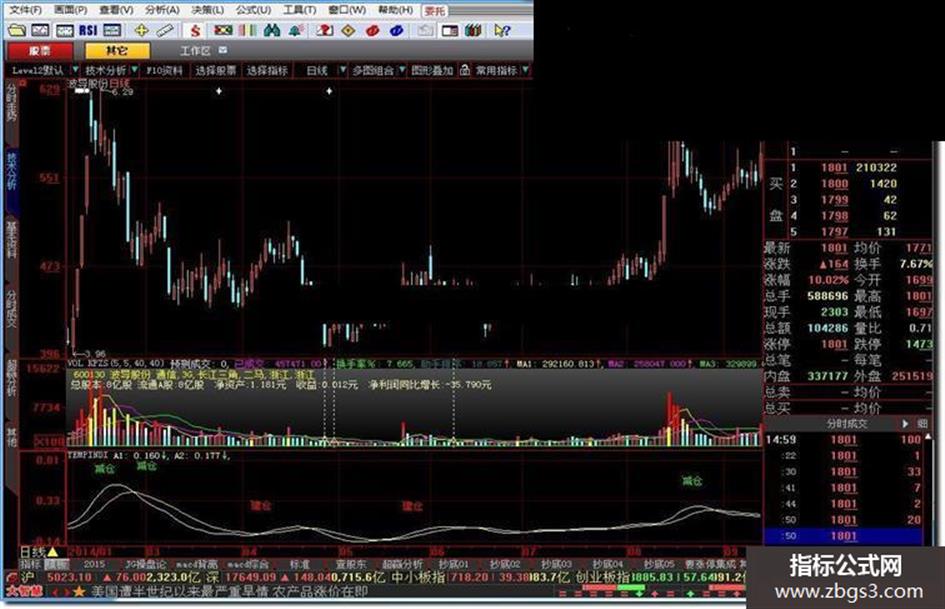Click the books library icon
Image resolution: width=945 pixels, height=609 pixels.
473,30
